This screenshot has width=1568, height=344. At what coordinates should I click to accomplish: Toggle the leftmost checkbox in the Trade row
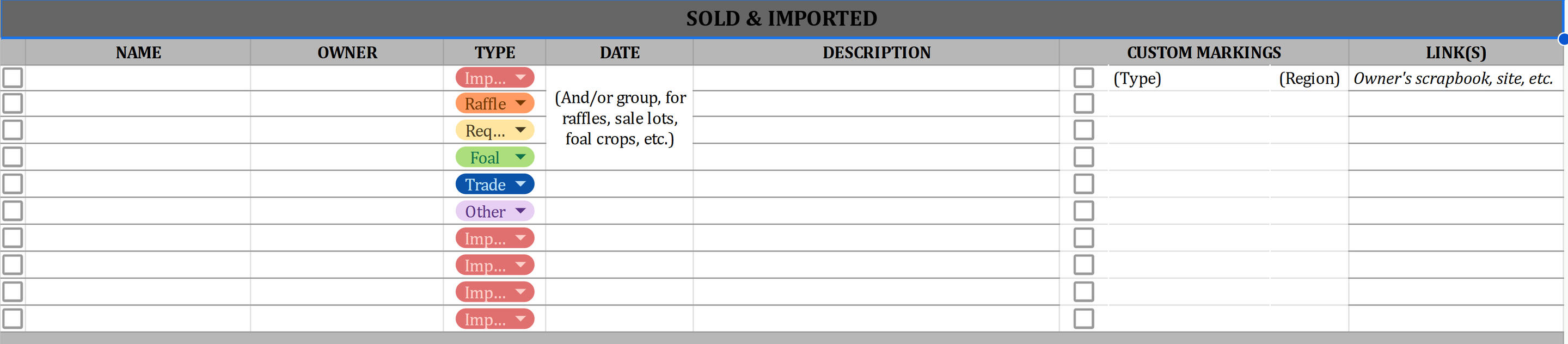13,184
